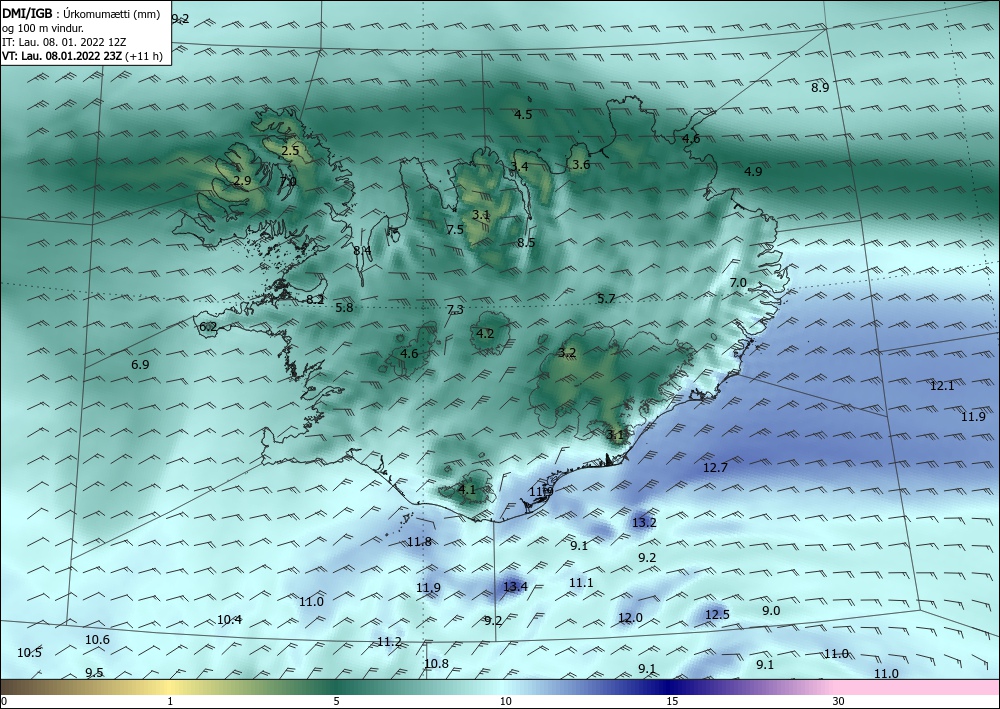Select the 13.2 precipitable water value
The height and width of the screenshot is (709, 1000).
tap(644, 523)
